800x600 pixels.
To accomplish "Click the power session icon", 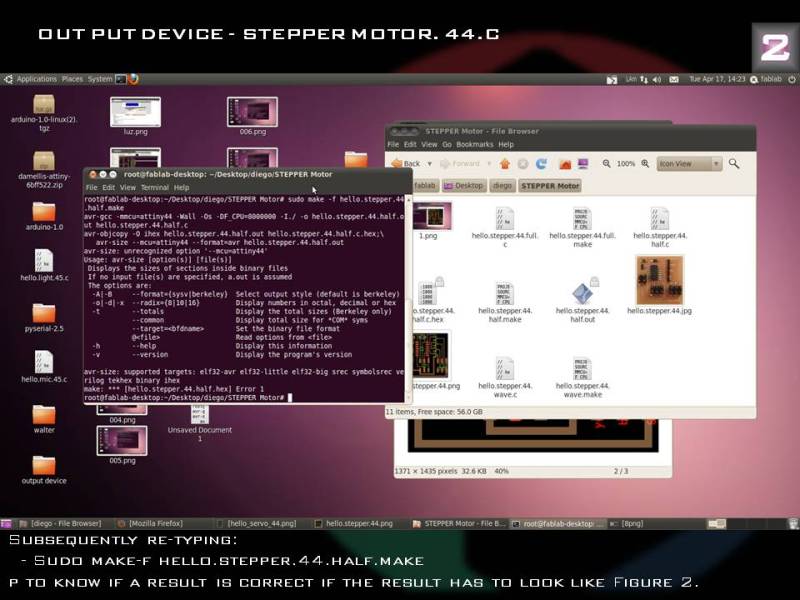I will point(791,80).
